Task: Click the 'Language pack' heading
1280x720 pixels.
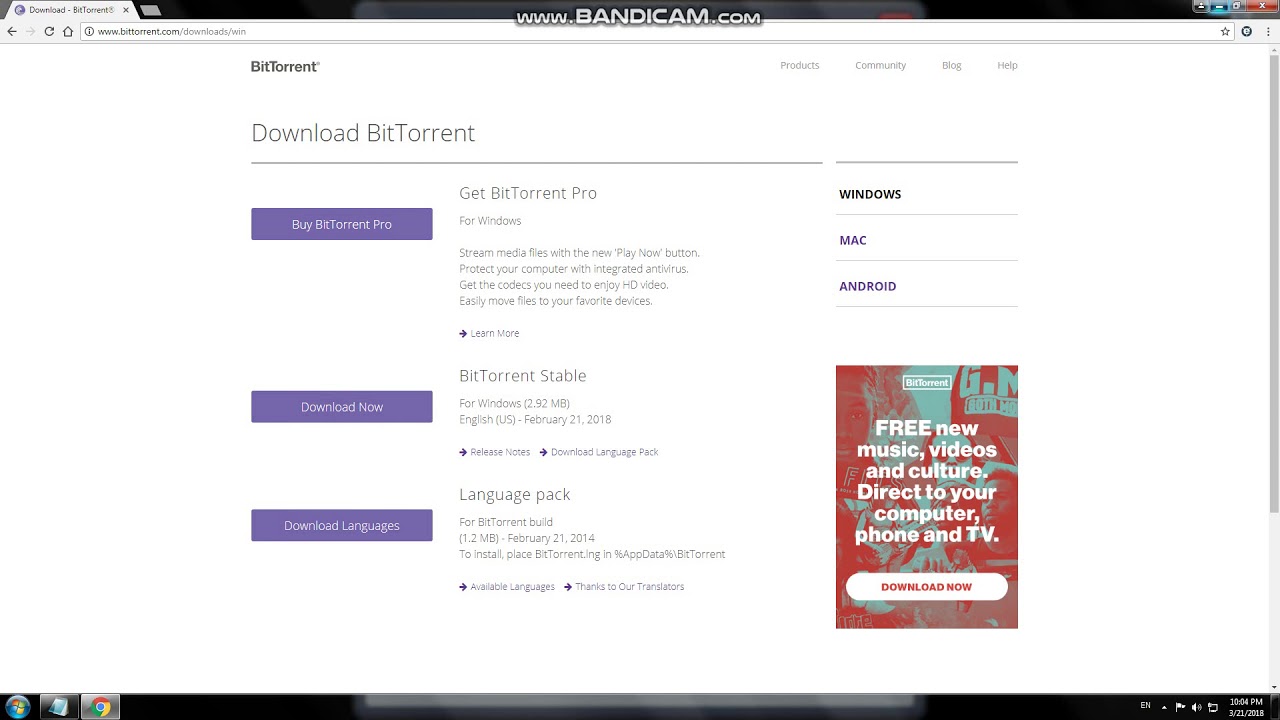Action: [x=515, y=494]
